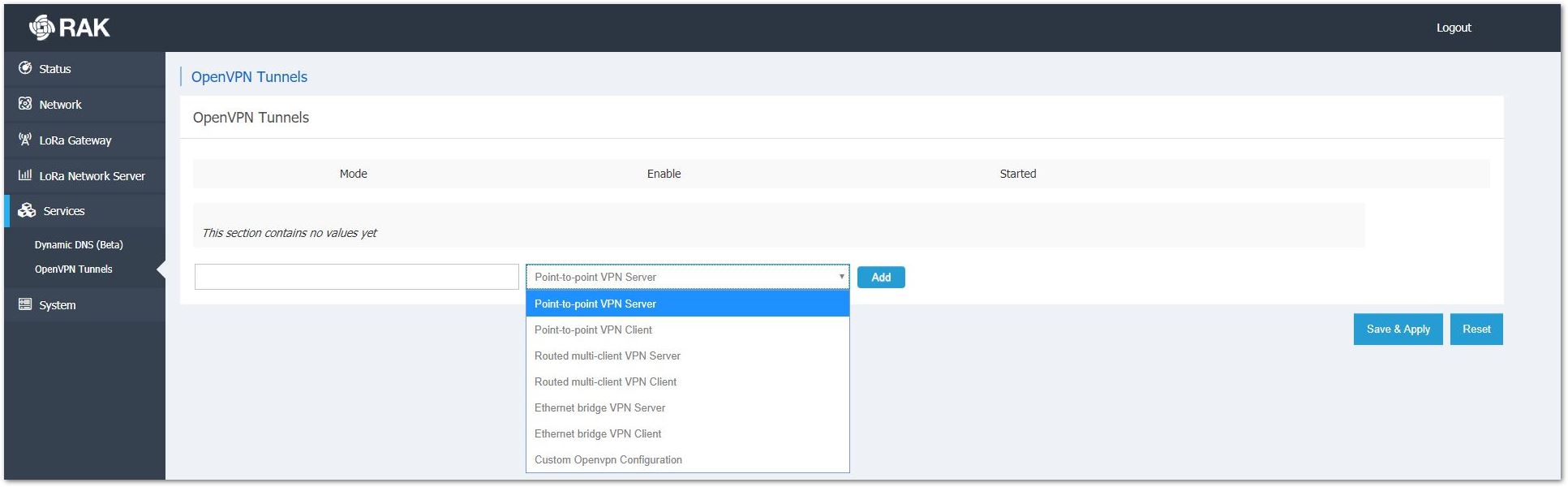Choose Ethernet bridge VPN Client option
Image resolution: width=1568 pixels, height=487 pixels.
688,433
